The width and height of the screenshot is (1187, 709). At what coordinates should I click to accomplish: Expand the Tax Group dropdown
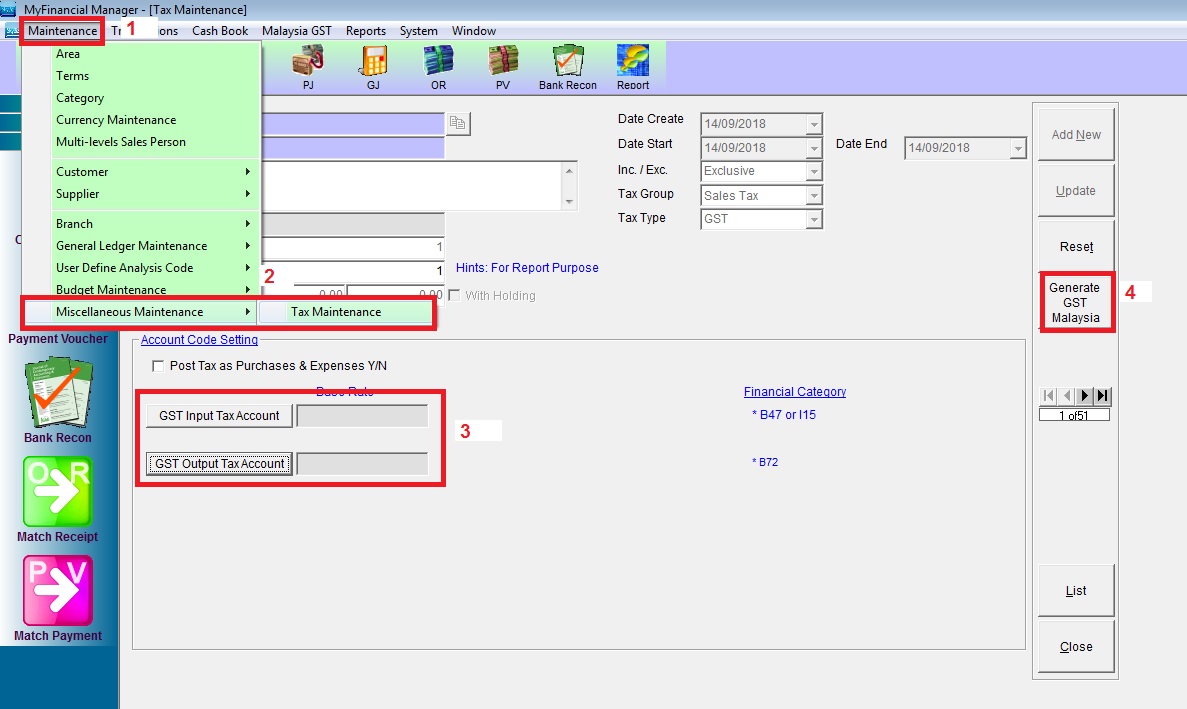coord(814,196)
